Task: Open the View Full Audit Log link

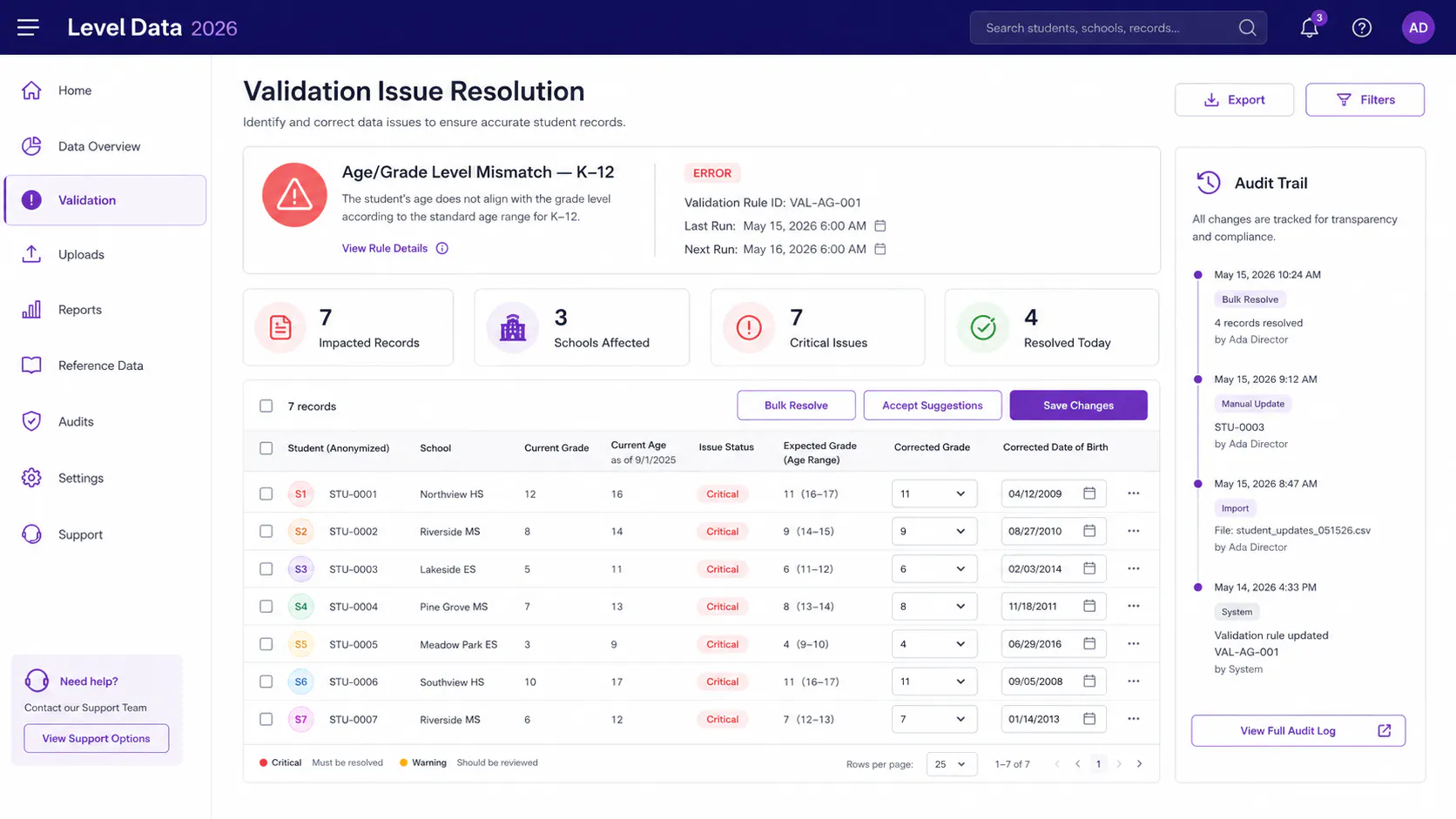Action: click(x=1298, y=730)
